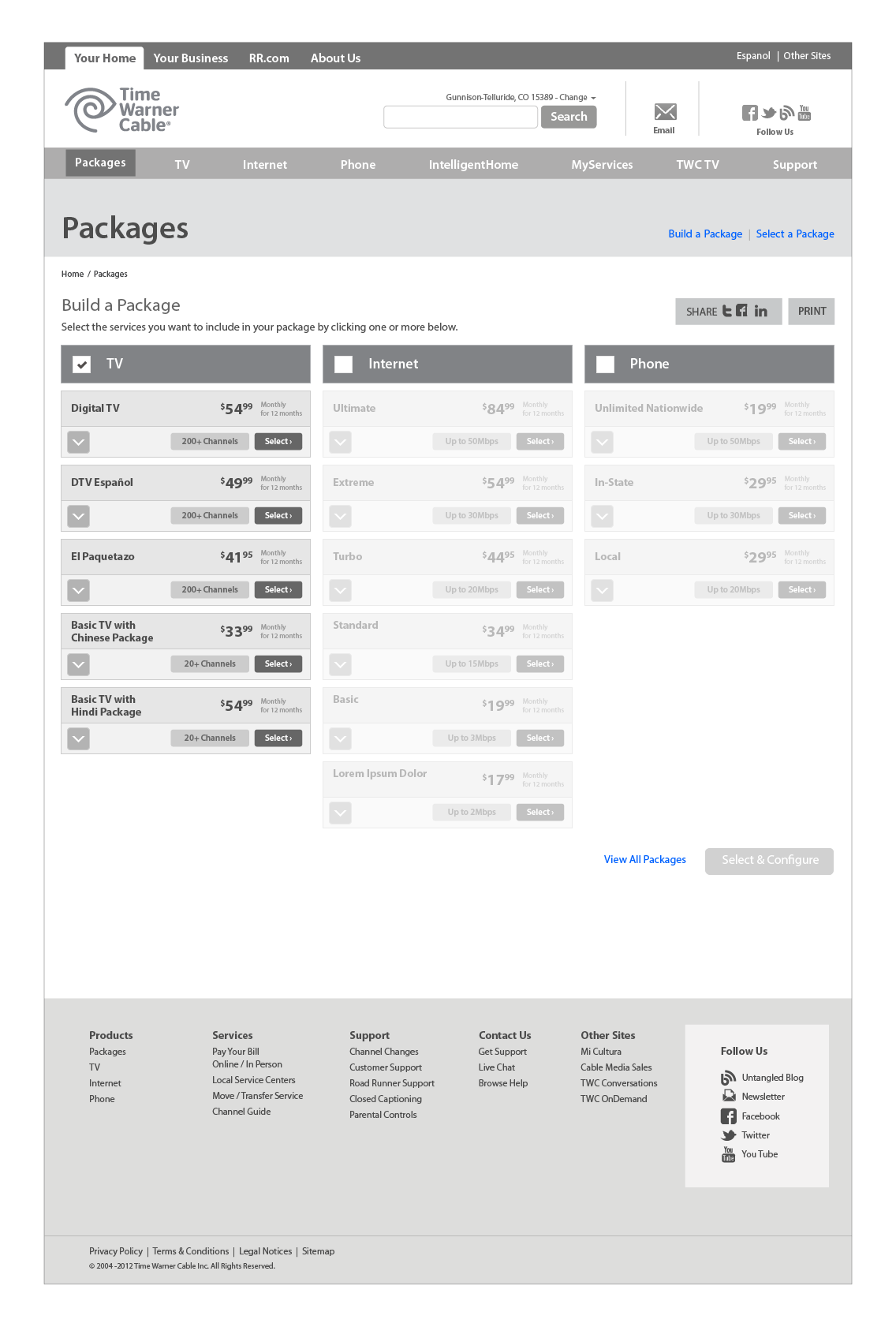Open Untangled Blog icon in footer
Viewport: 896px width, 1327px height.
[728, 1078]
